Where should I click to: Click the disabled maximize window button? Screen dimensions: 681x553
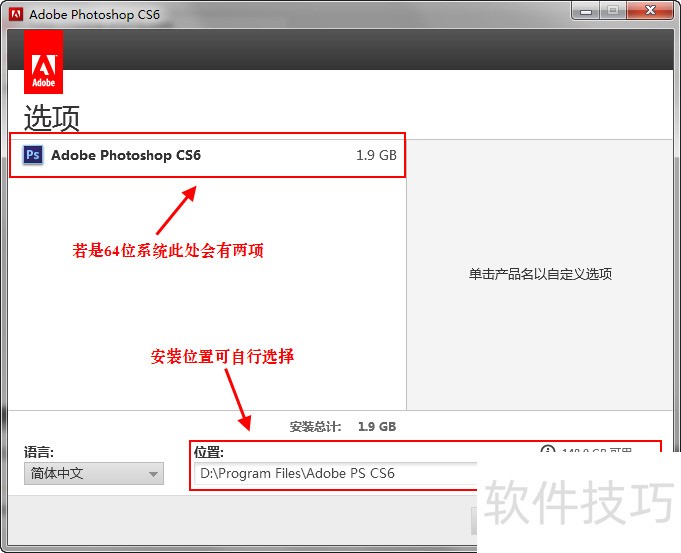(613, 11)
